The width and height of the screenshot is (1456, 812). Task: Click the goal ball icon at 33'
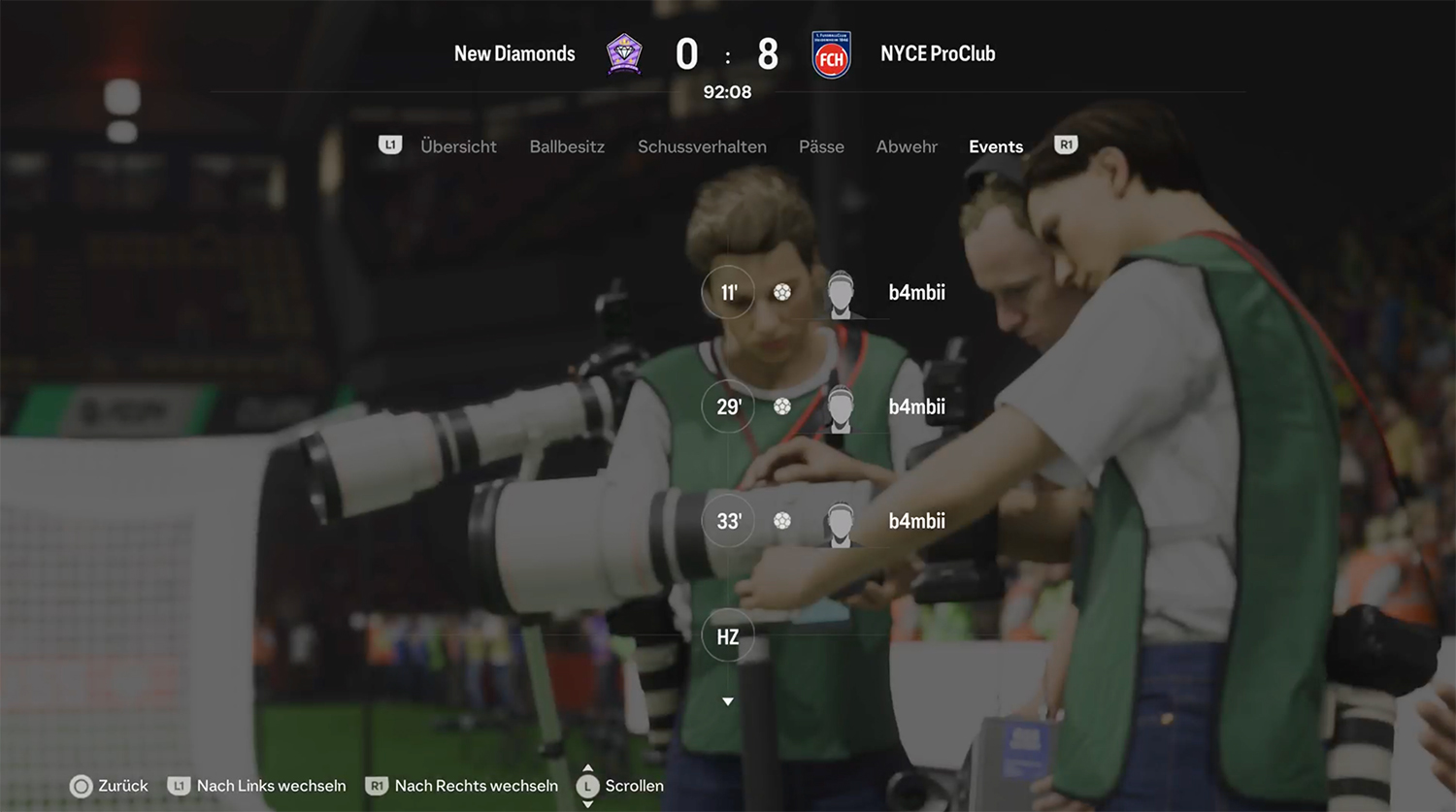782,521
